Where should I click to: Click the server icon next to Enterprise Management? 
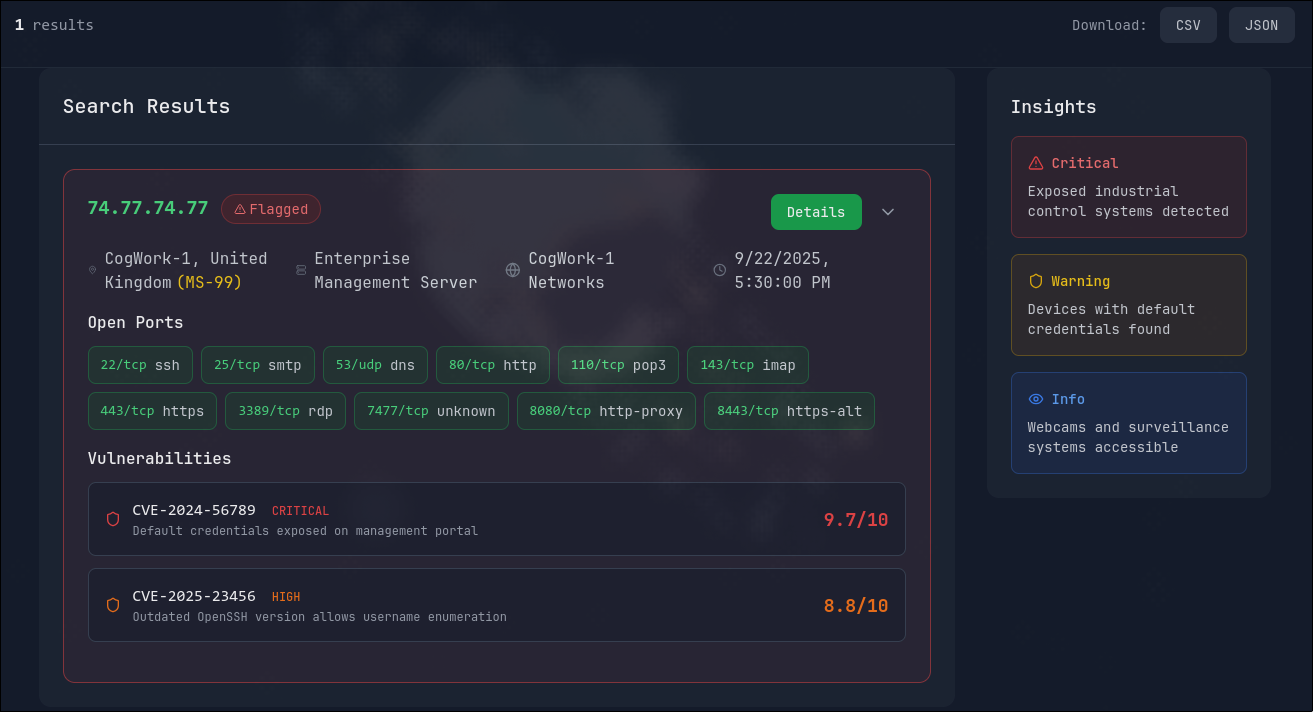pos(301,270)
